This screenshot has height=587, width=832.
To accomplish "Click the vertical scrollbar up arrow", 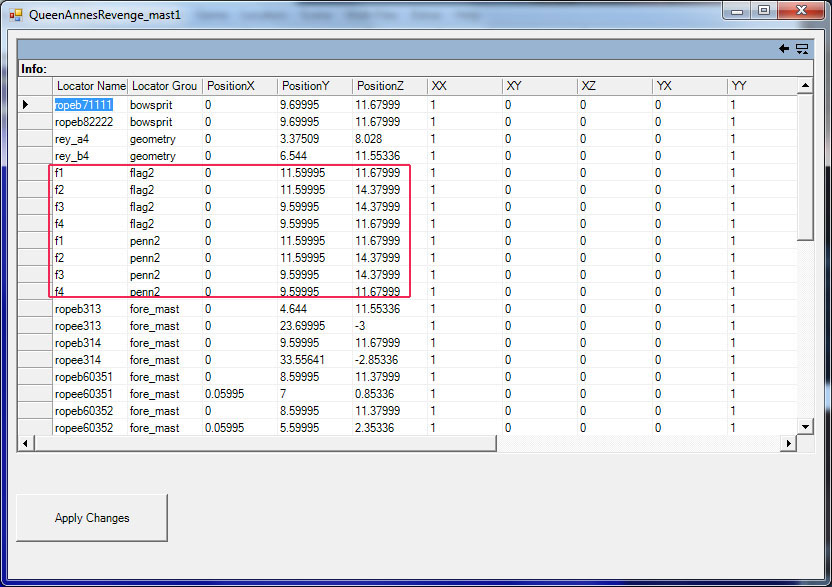I will [x=805, y=85].
